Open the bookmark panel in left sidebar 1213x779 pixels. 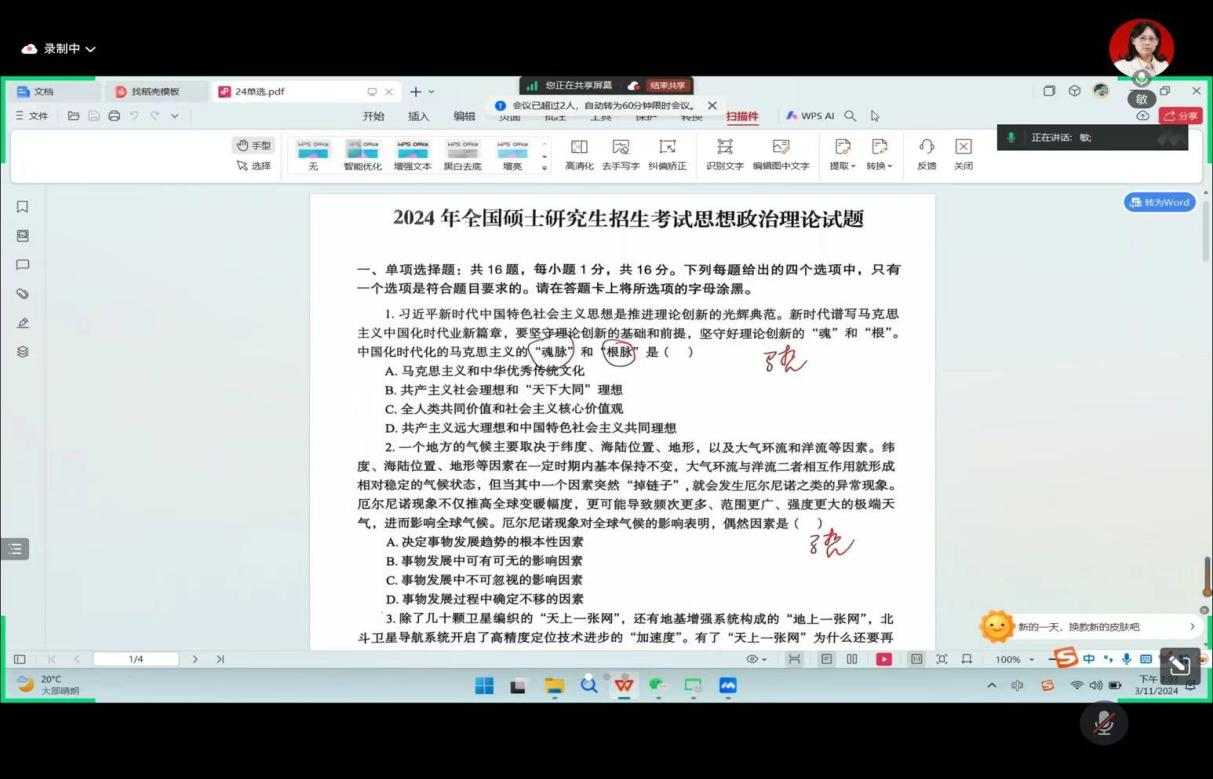[22, 207]
